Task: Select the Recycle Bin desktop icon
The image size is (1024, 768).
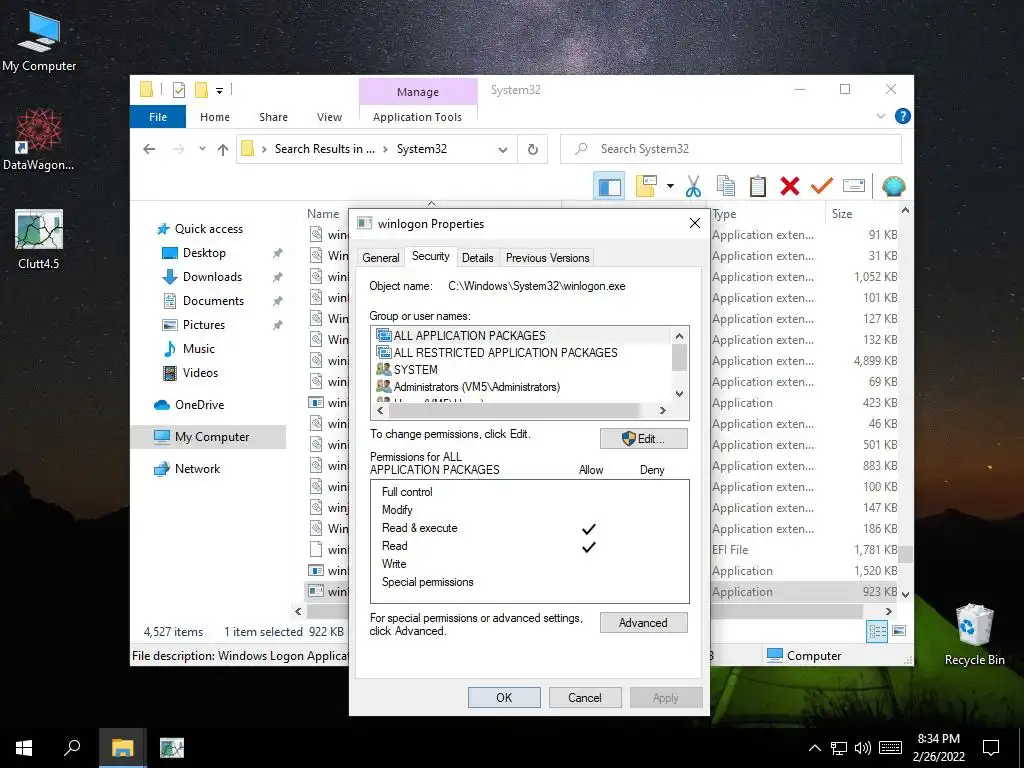Action: pyautogui.click(x=974, y=634)
